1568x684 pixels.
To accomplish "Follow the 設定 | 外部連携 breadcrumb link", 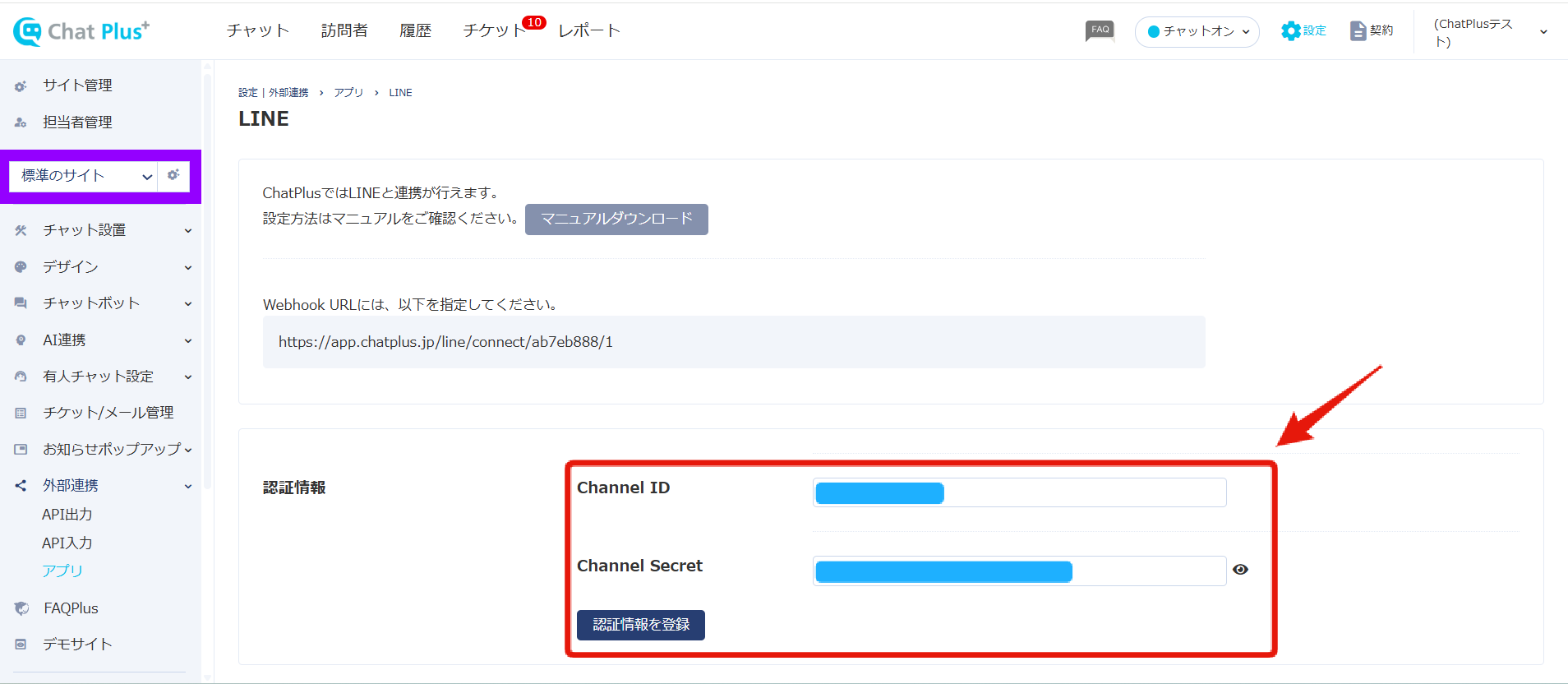I will coord(274,93).
